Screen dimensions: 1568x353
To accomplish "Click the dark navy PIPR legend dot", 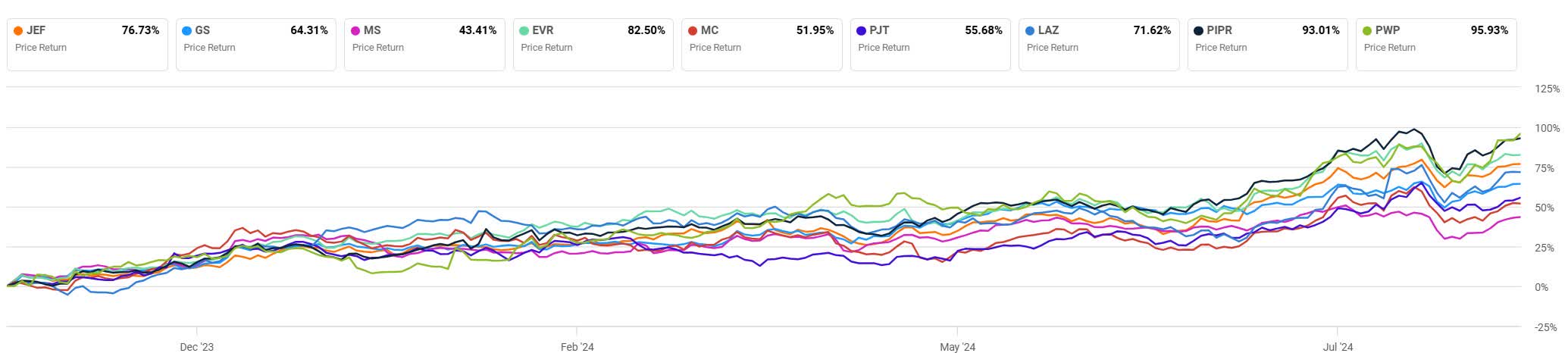I will (x=1198, y=31).
